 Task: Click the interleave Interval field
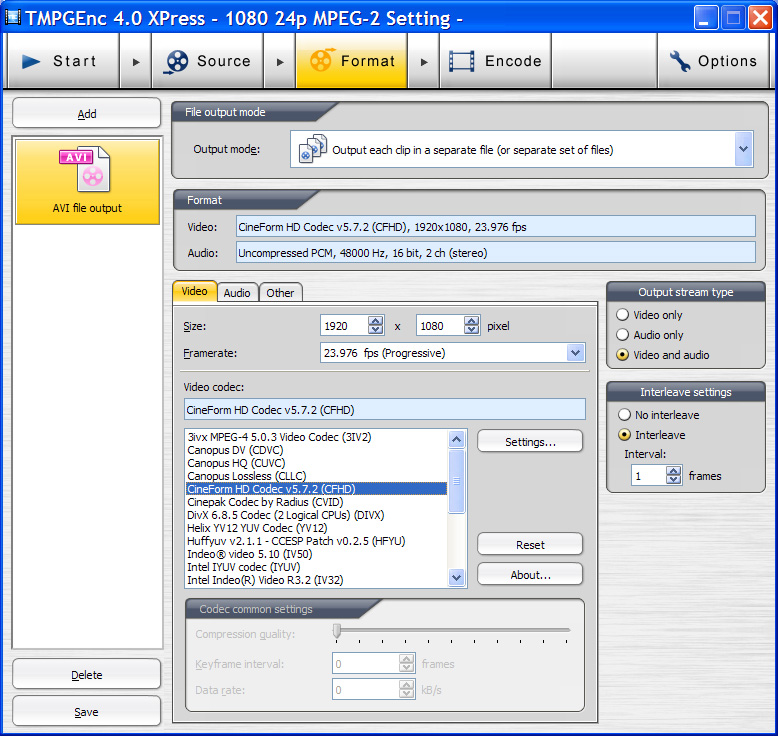pyautogui.click(x=648, y=475)
